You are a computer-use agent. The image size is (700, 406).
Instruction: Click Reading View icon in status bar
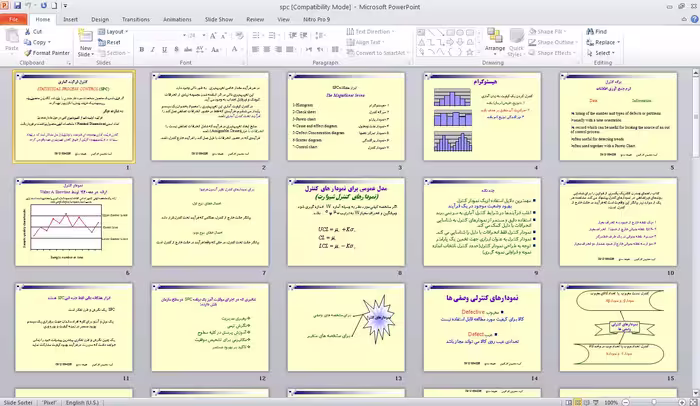(x=586, y=402)
